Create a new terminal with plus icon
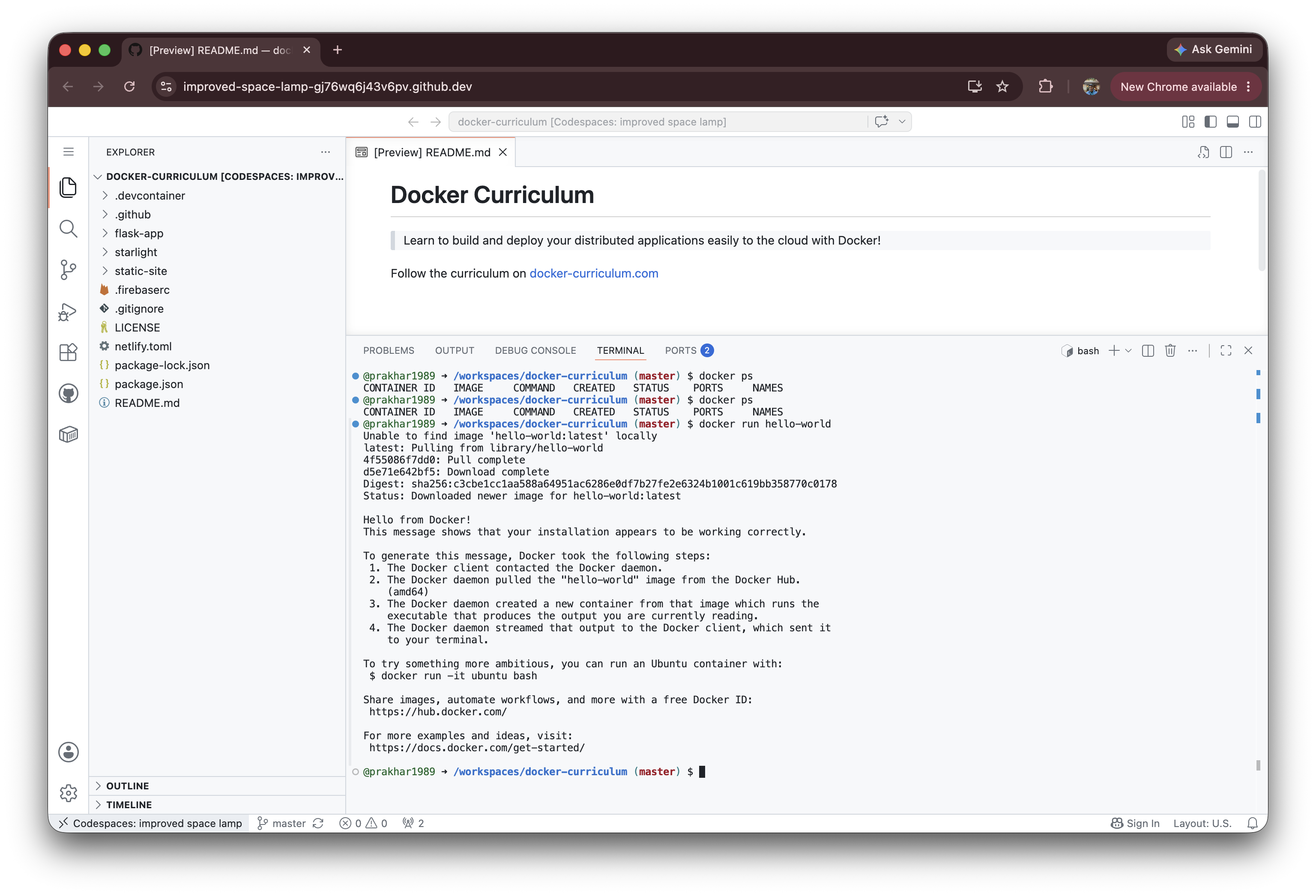The height and width of the screenshot is (896, 1316). (x=1114, y=351)
